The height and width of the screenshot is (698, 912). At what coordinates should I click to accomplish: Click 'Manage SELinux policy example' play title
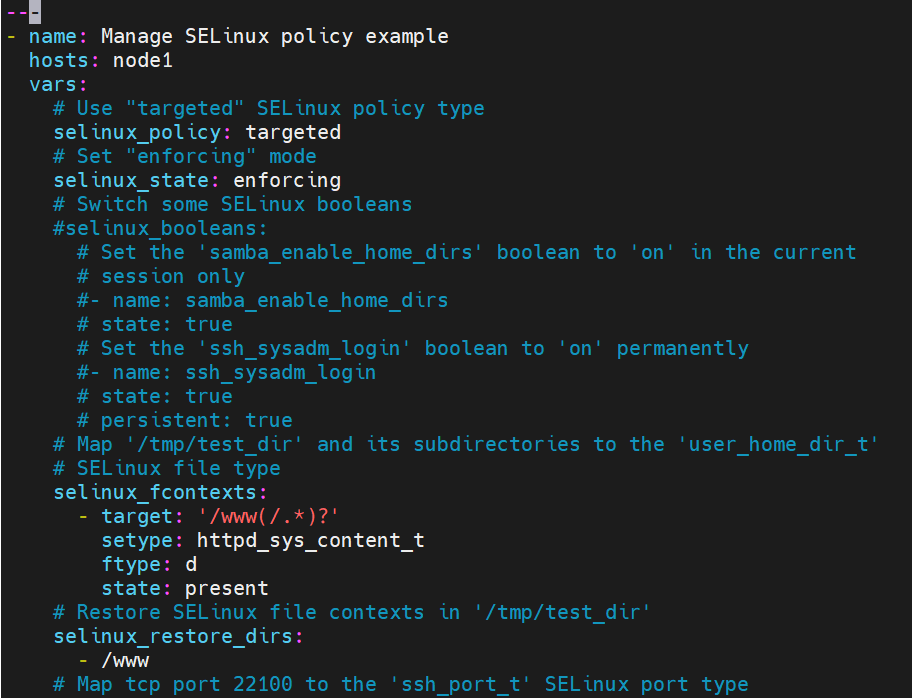pyautogui.click(x=275, y=37)
